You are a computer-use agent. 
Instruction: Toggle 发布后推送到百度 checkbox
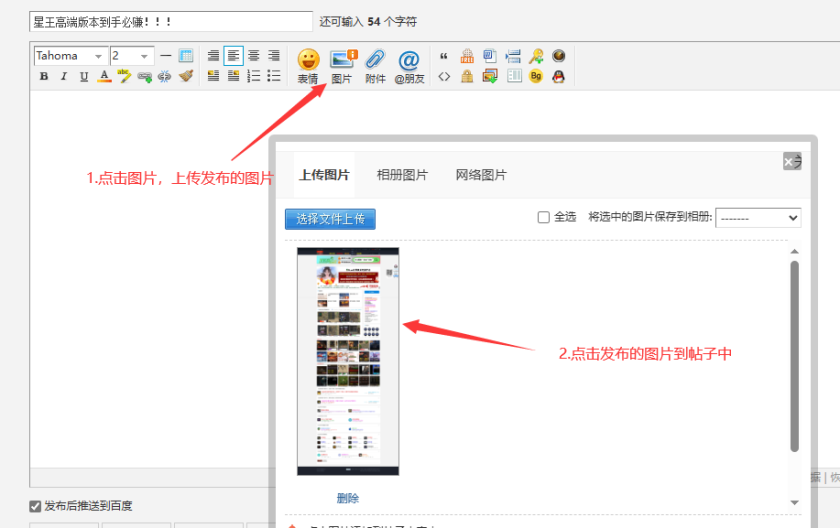pos(36,506)
